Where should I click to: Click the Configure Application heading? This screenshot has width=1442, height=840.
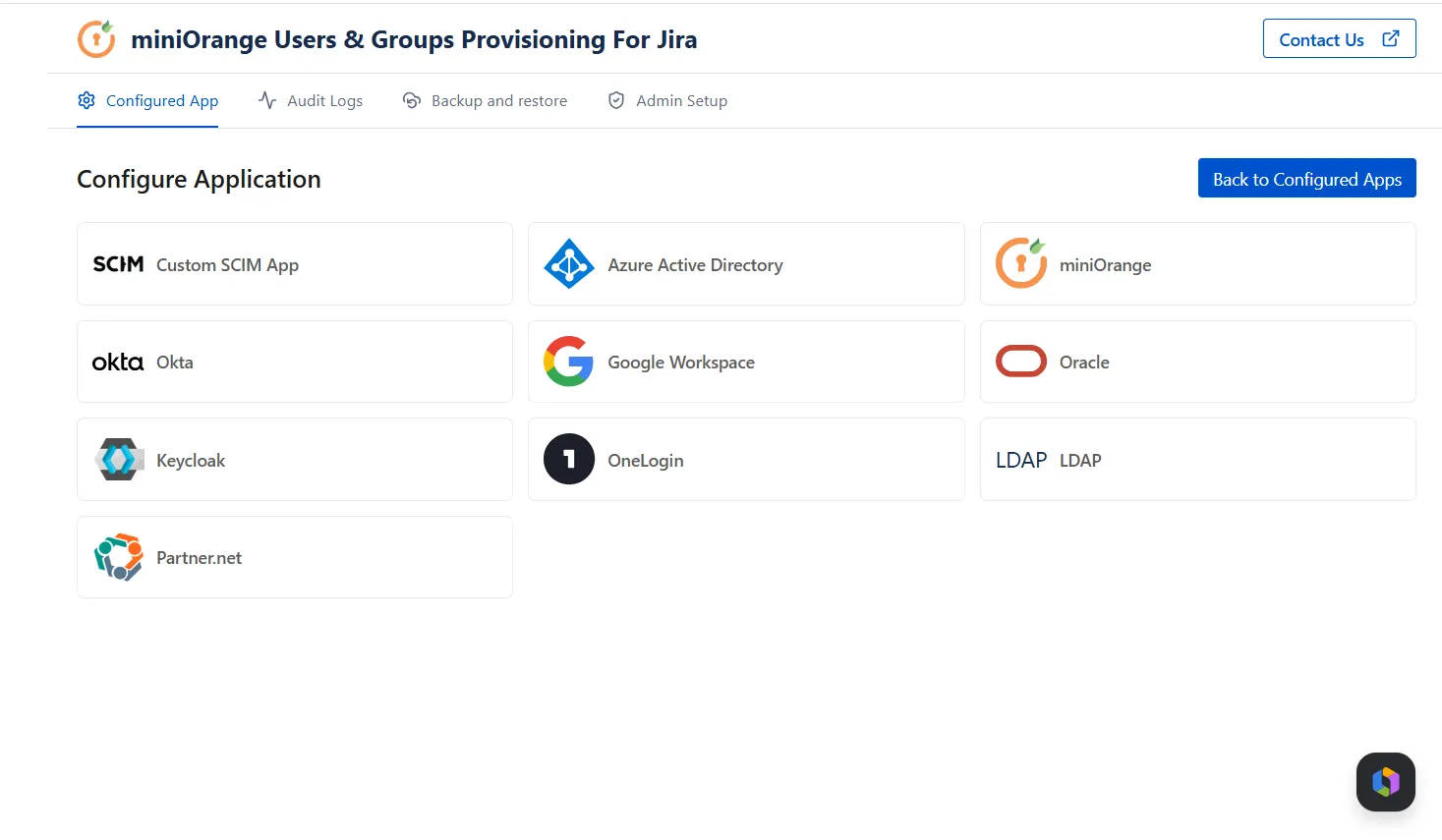(x=199, y=179)
